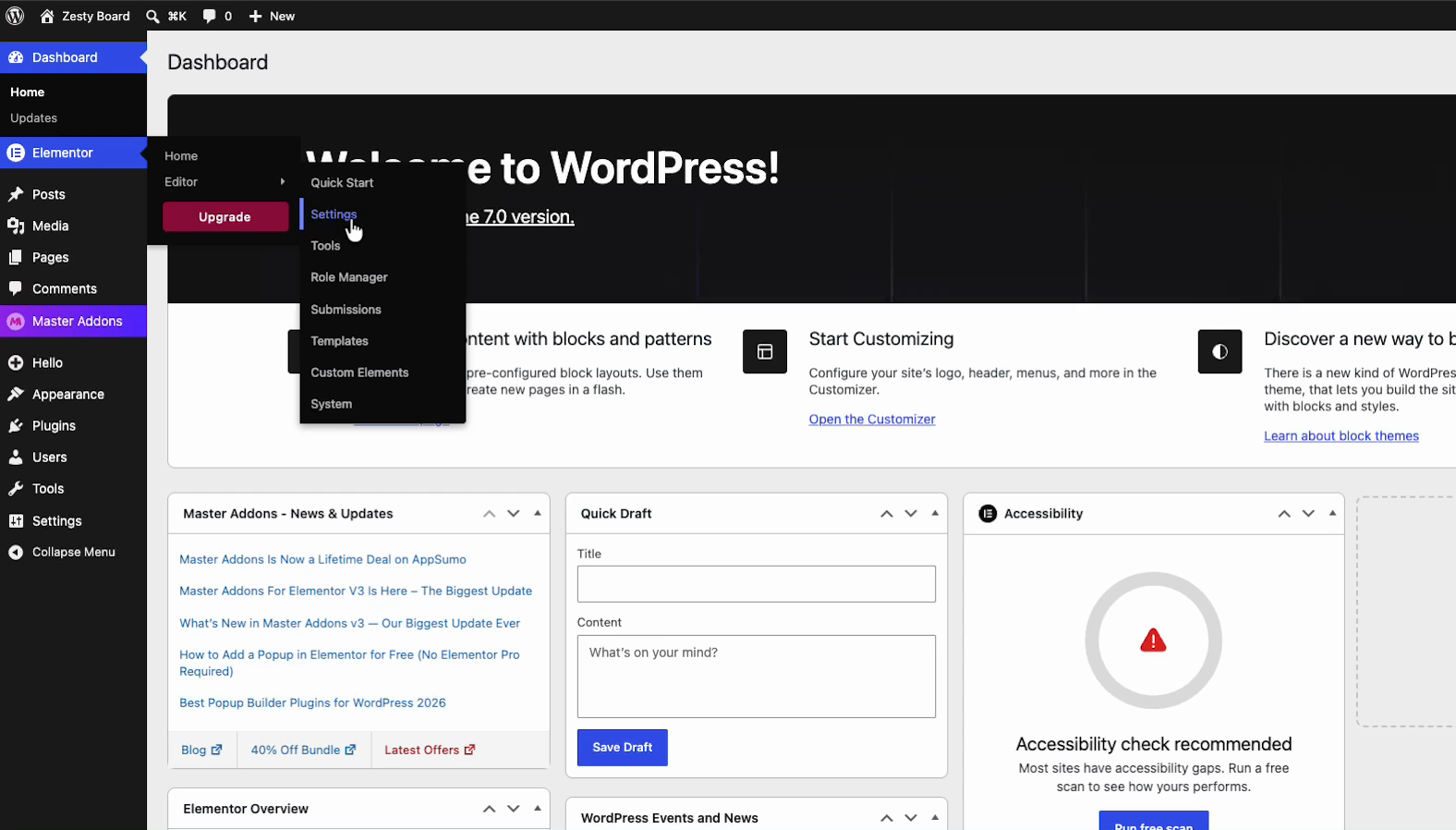This screenshot has height=830, width=1456.
Task: Open the admin bar search icon
Action: tap(152, 16)
